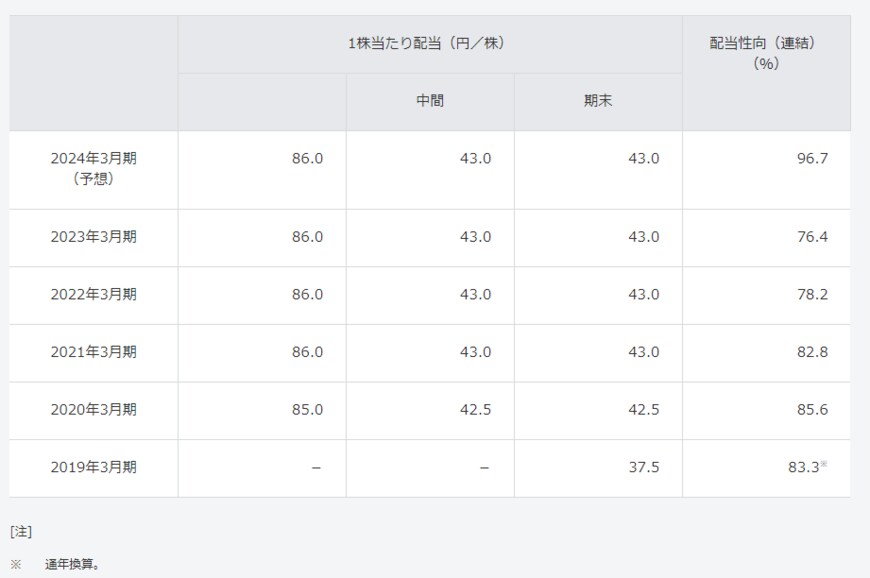Click the 2021年3月期 row label
Screen dimensions: 870x578
tap(94, 352)
